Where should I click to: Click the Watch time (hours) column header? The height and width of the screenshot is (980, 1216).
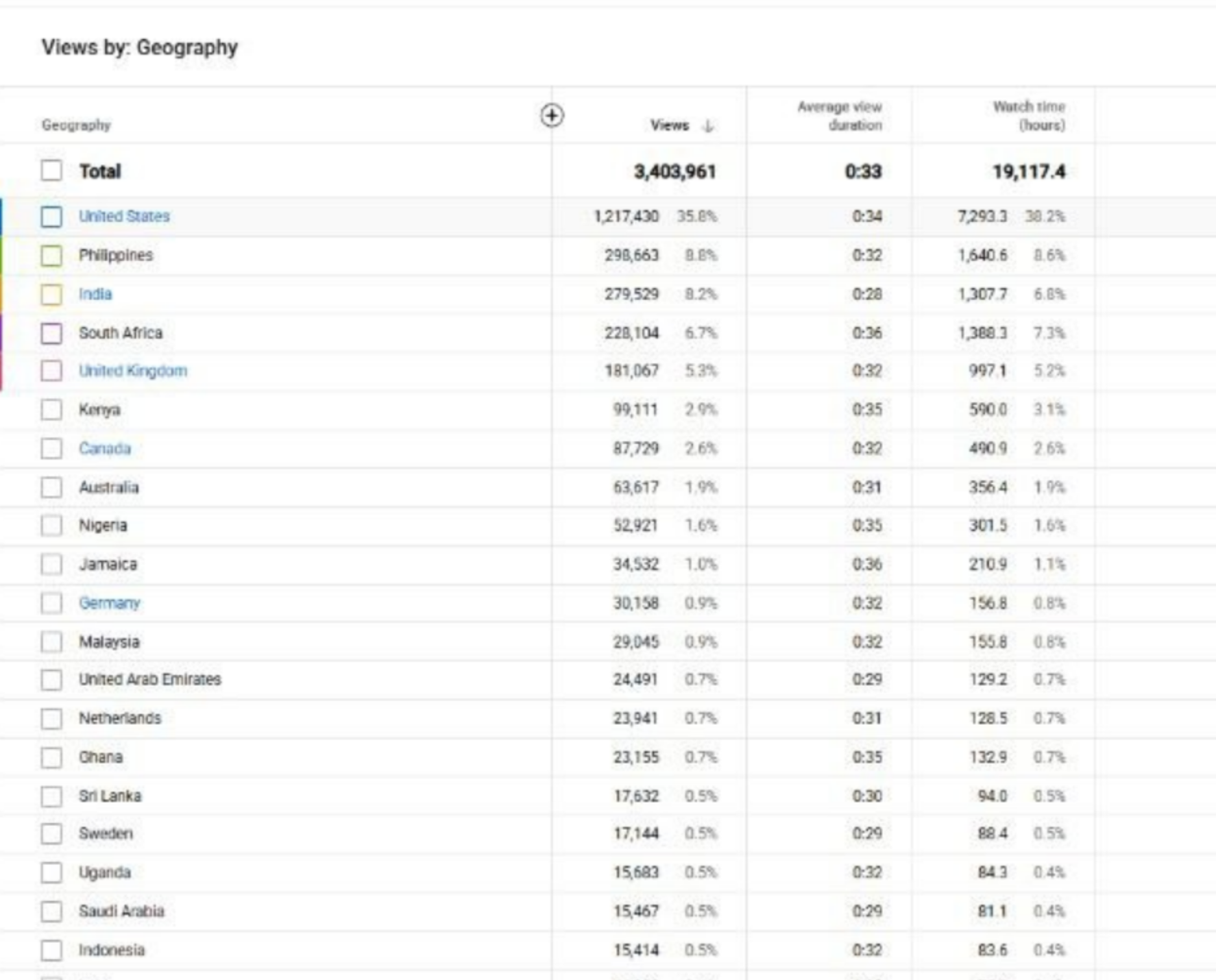pyautogui.click(x=1028, y=116)
